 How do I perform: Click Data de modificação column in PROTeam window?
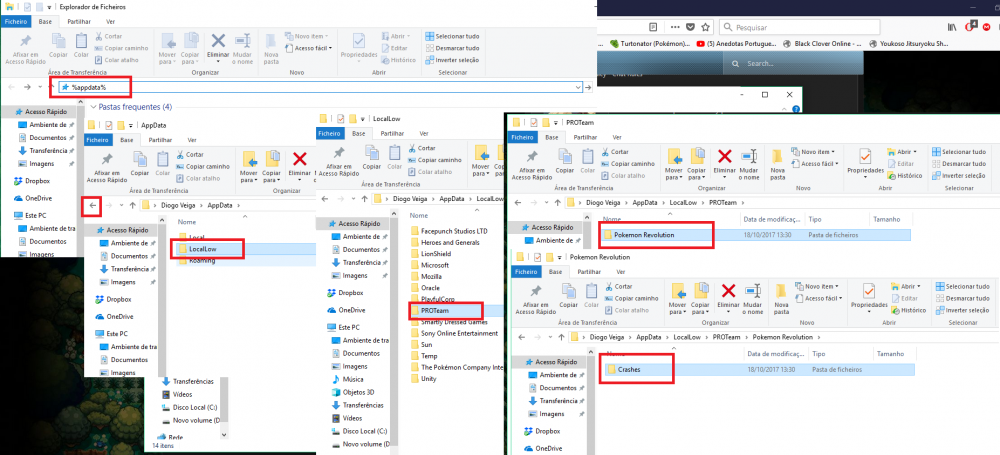[771, 219]
